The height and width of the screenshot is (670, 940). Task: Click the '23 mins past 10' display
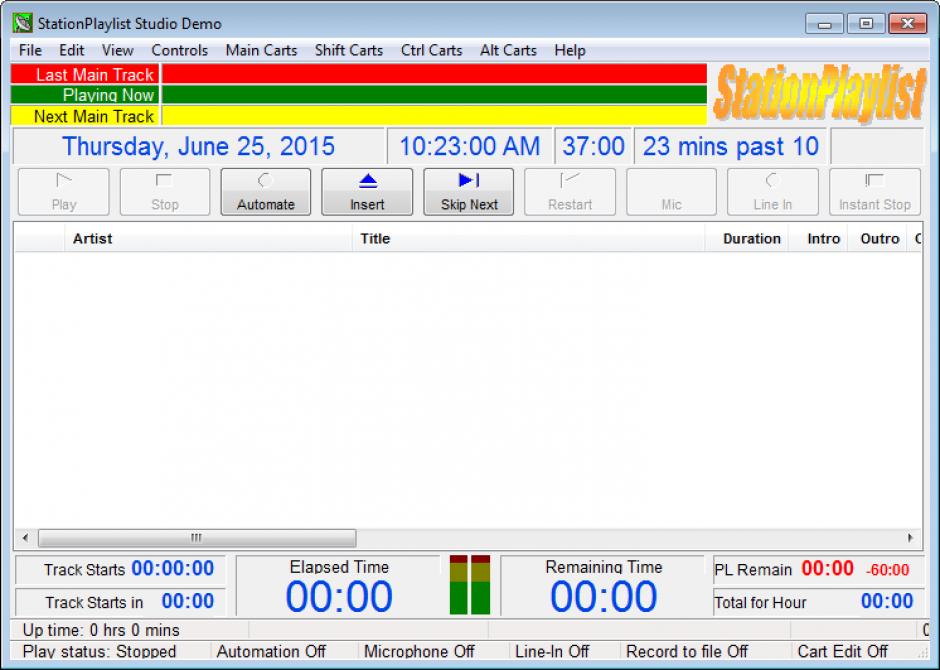[730, 146]
